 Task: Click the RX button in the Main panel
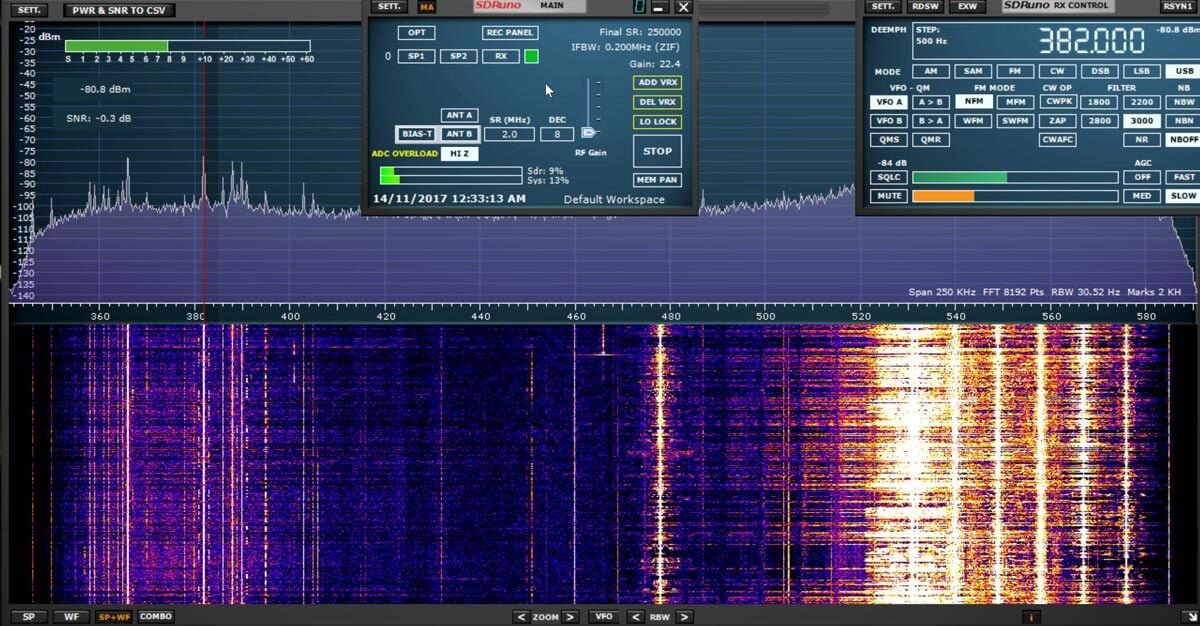click(500, 56)
